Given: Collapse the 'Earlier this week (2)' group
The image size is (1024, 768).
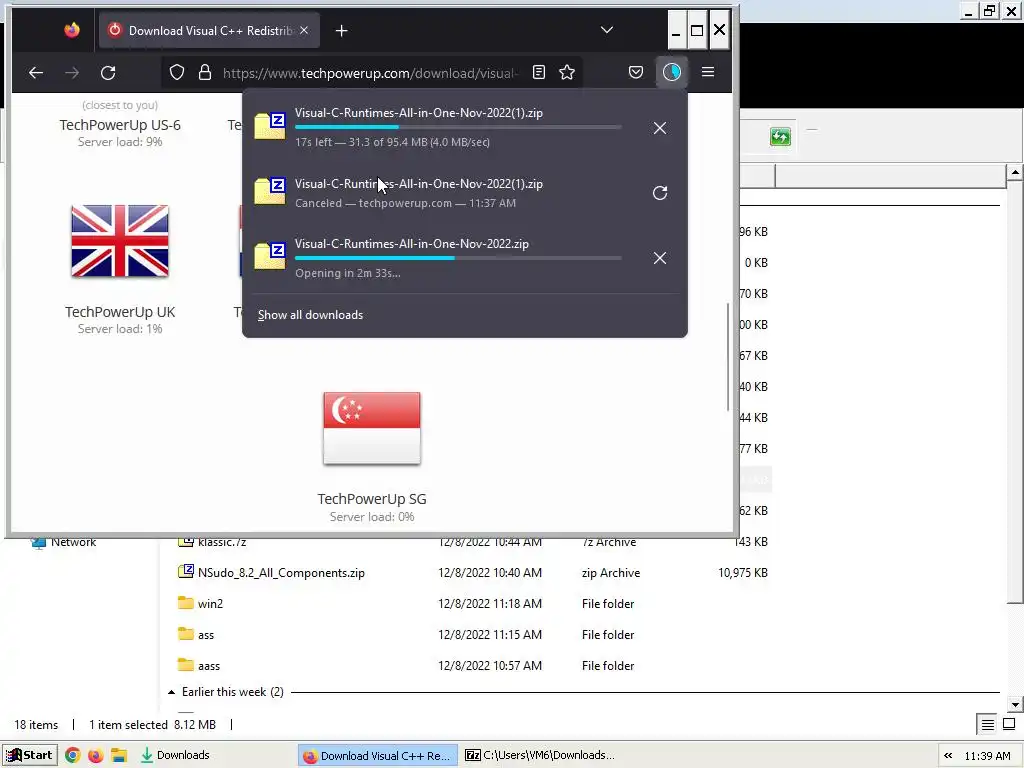Looking at the screenshot, I should click(171, 692).
